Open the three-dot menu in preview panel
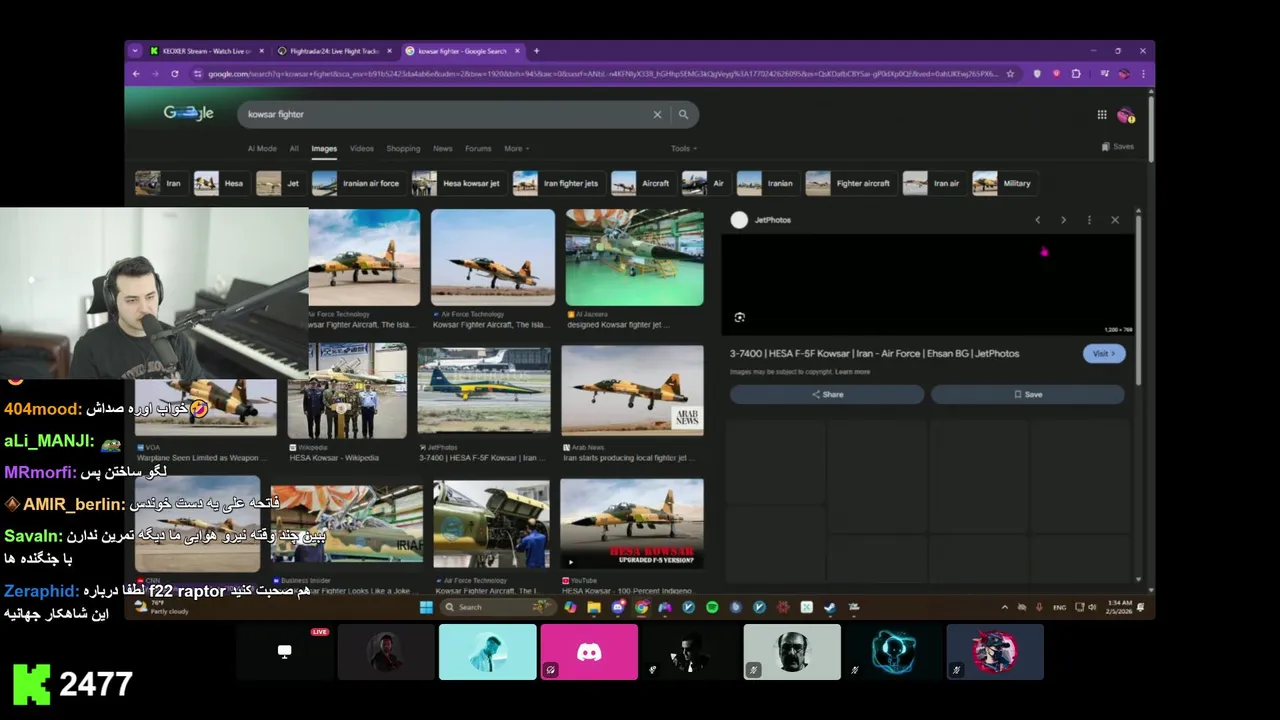Image resolution: width=1280 pixels, height=720 pixels. coord(1089,220)
